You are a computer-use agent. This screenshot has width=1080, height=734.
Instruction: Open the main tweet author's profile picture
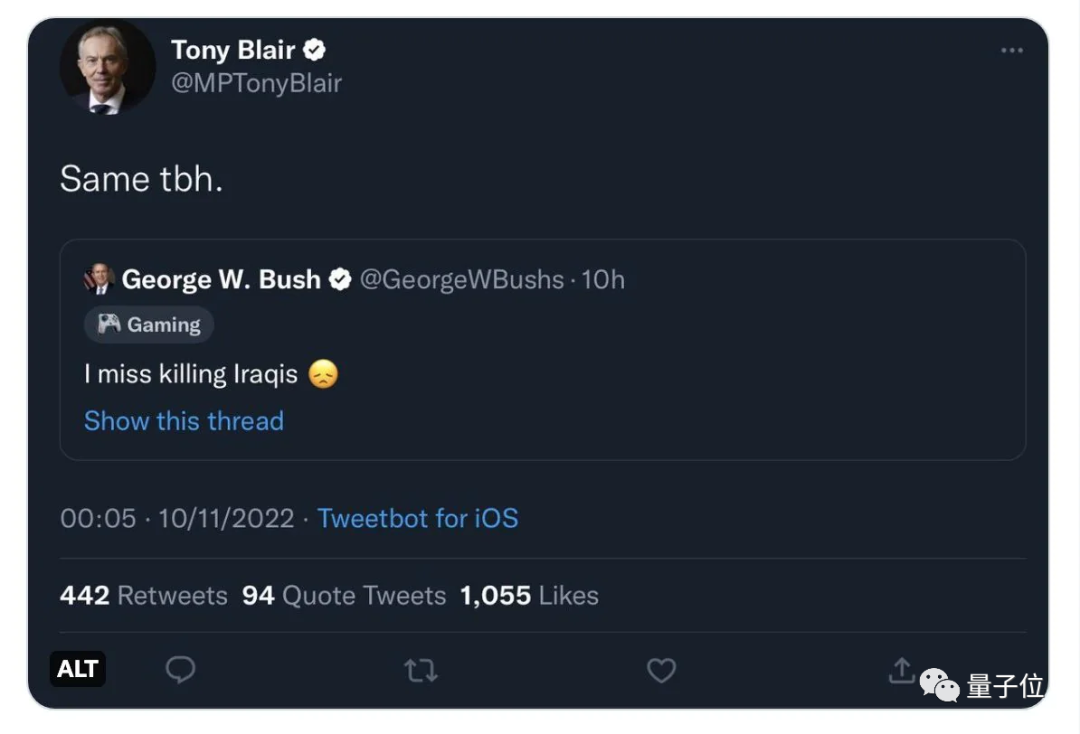point(107,68)
